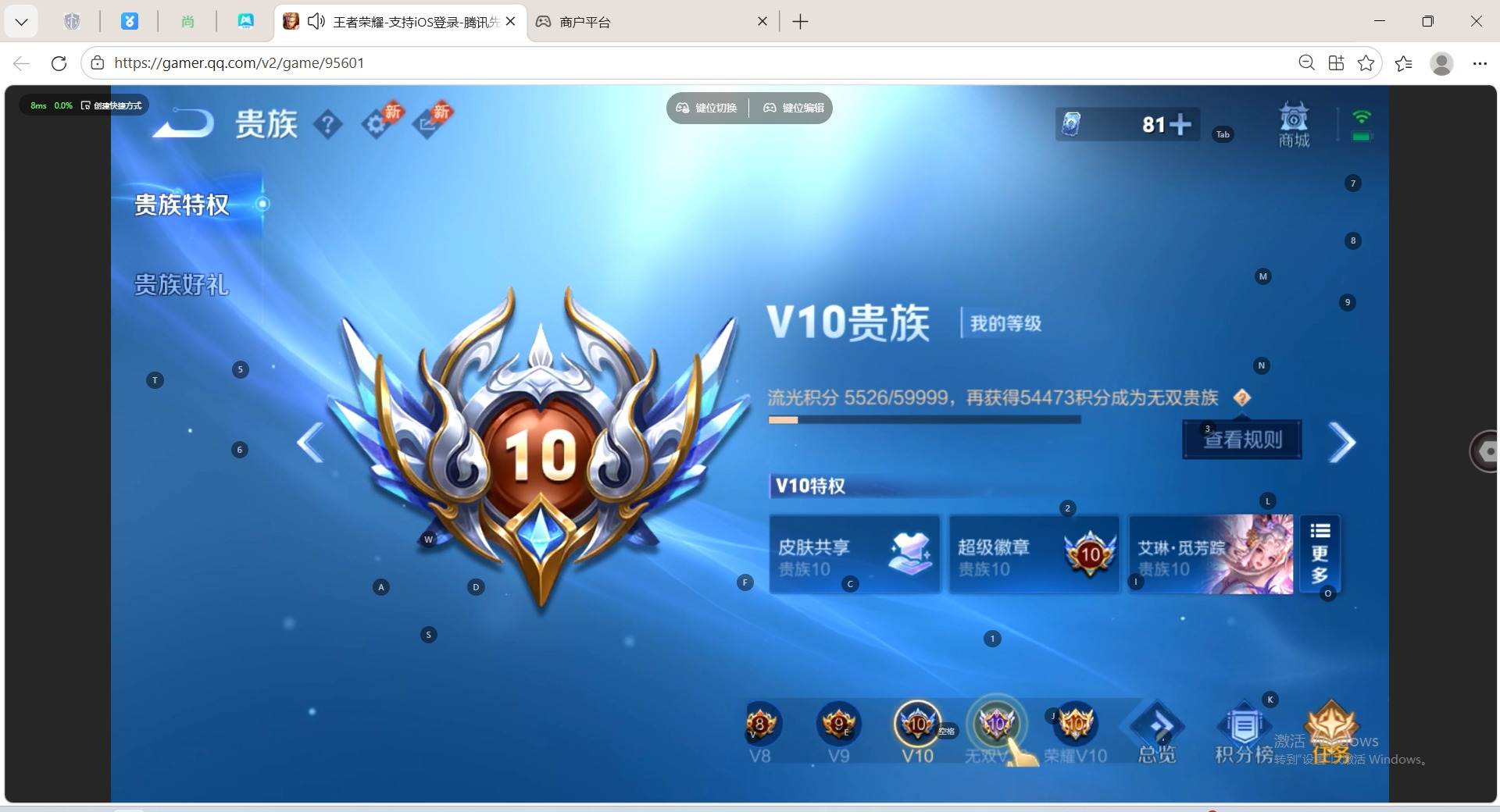Open a new browser tab with the plus

click(800, 22)
